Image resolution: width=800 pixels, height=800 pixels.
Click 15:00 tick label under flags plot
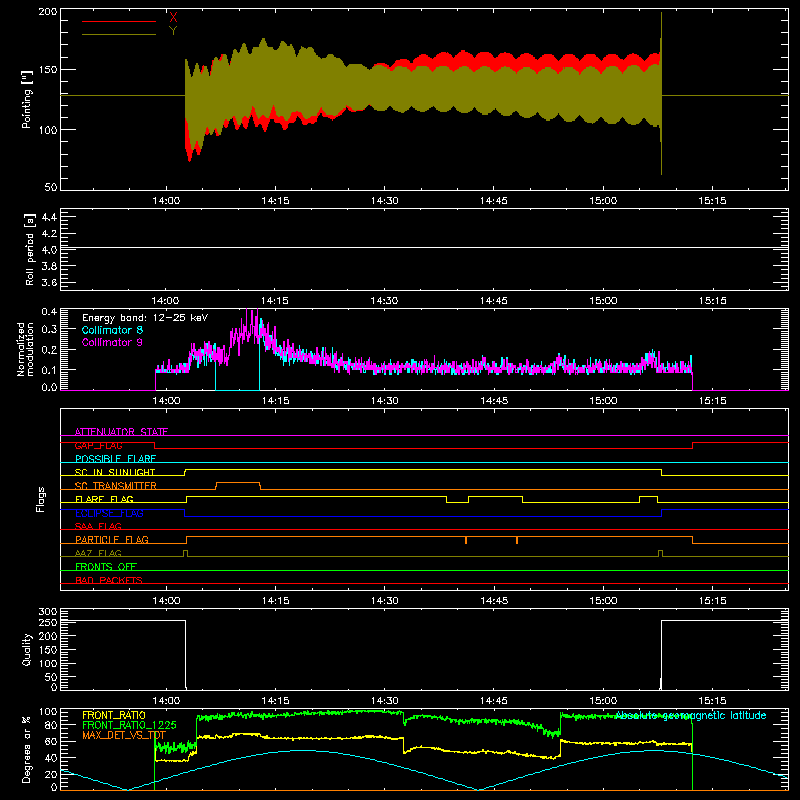603,601
